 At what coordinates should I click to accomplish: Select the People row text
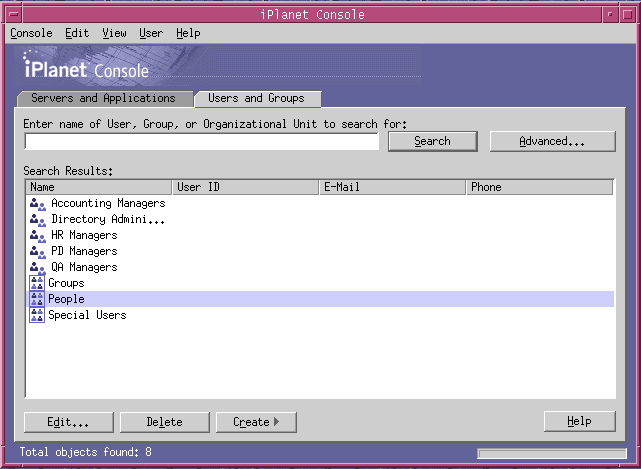pos(66,299)
